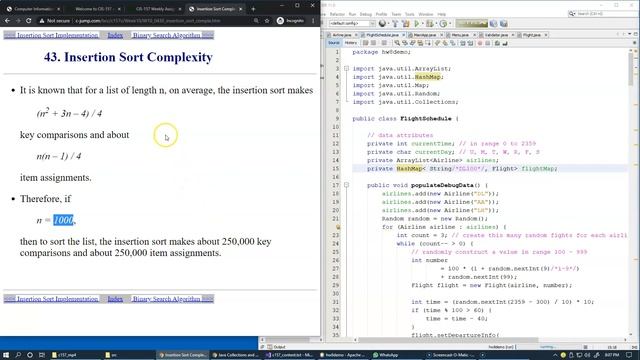Open a new Chrome tab

click(253, 9)
